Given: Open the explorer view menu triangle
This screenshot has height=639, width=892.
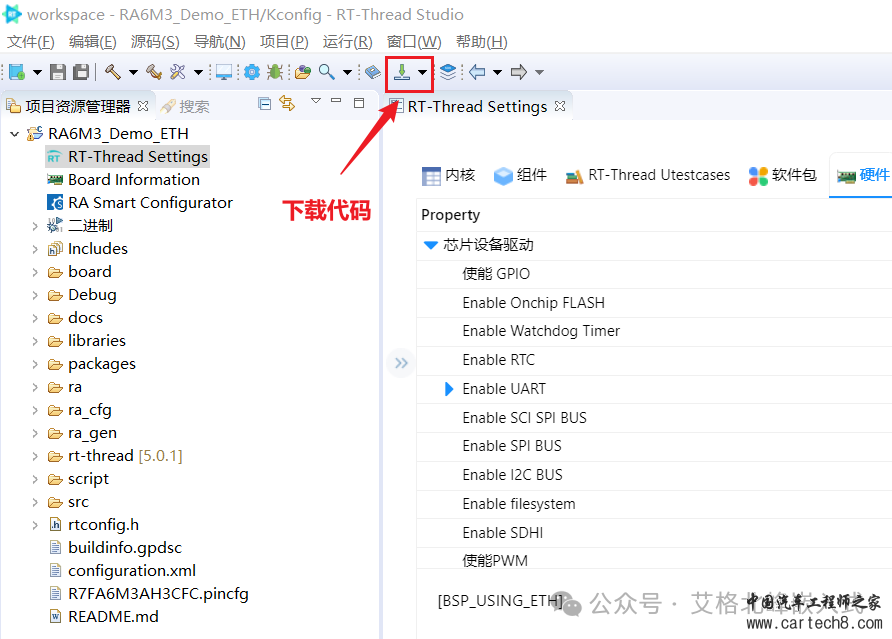Looking at the screenshot, I should [x=316, y=101].
